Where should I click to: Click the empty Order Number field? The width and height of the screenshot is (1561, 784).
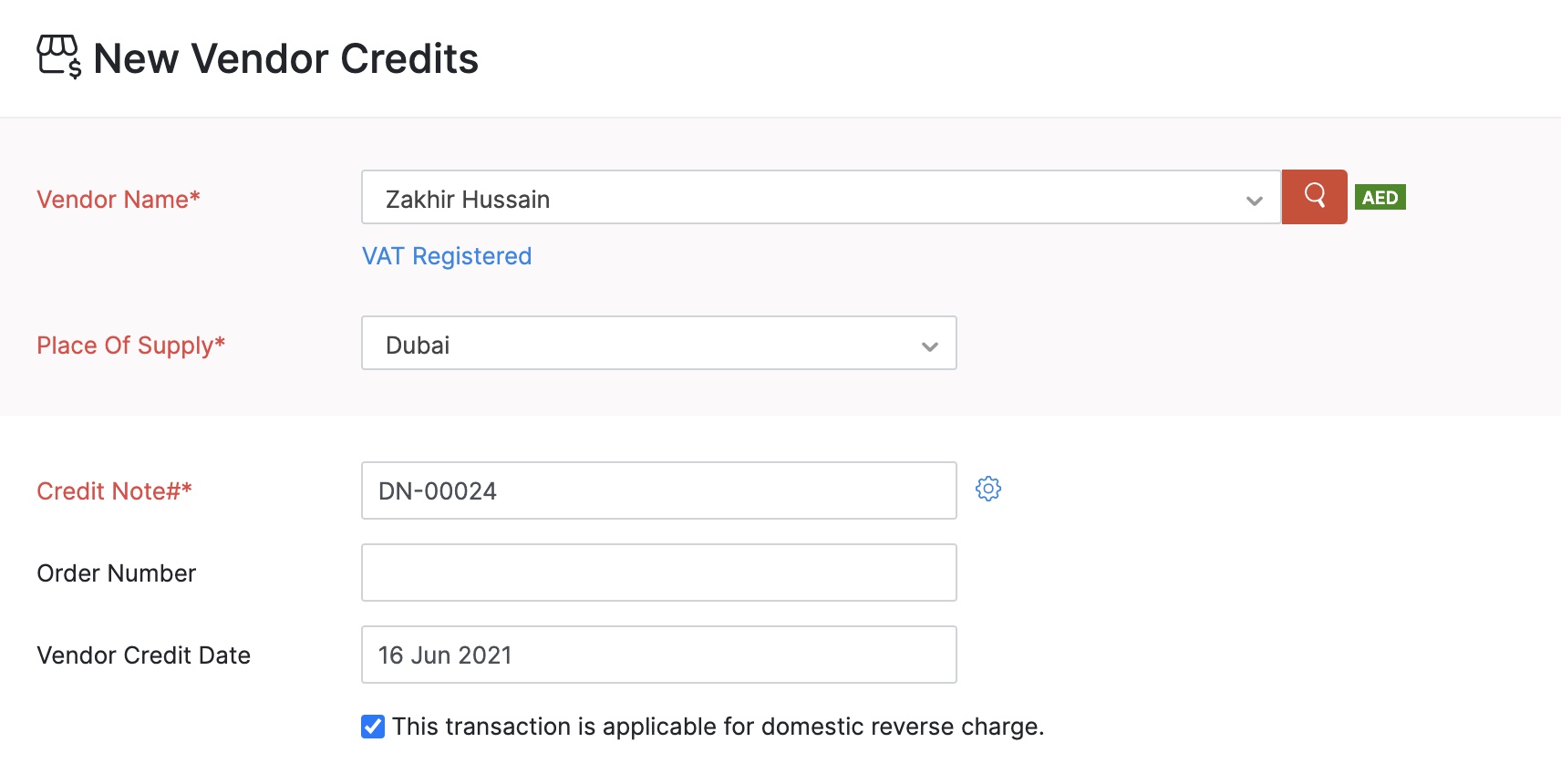pos(658,573)
